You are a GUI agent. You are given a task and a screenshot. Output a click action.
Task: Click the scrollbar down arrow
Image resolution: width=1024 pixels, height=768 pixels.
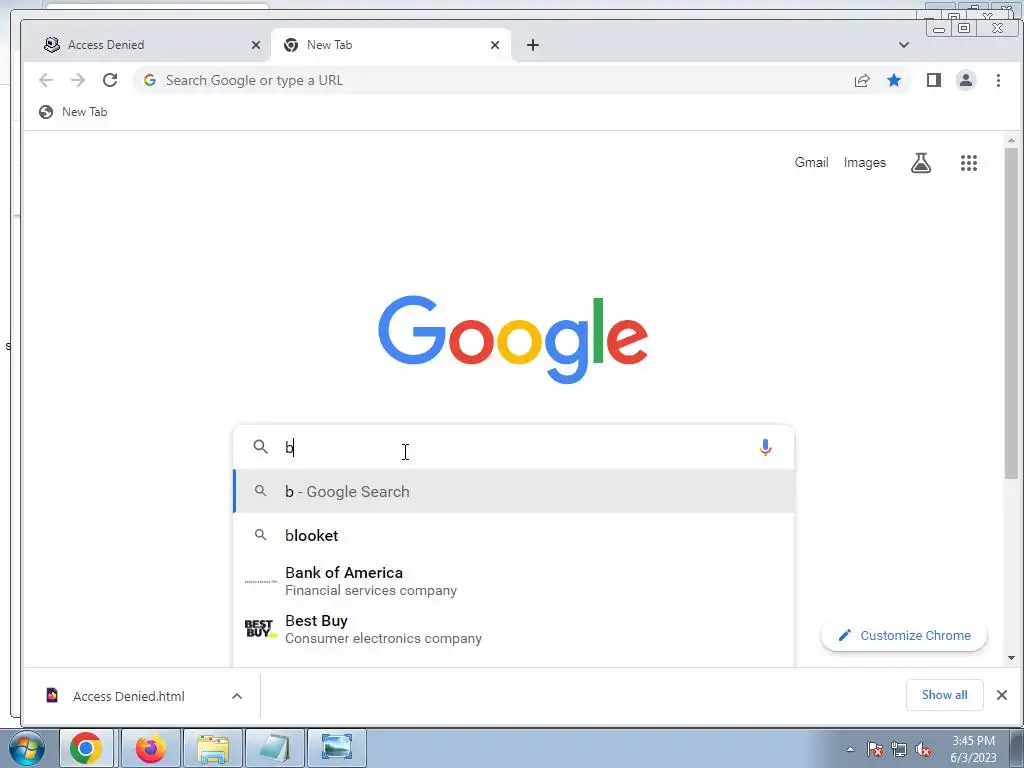[1011, 658]
